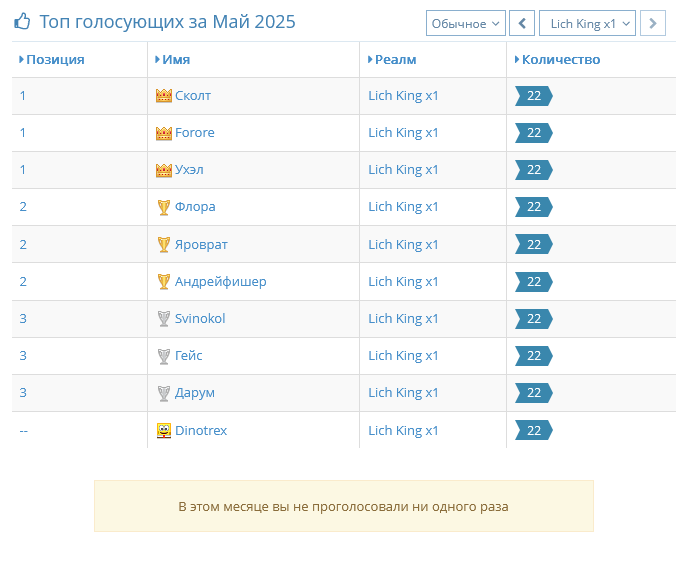The width and height of the screenshot is (688, 569).
Task: Click the silver trophy icon next to Svinokol
Action: click(x=164, y=319)
